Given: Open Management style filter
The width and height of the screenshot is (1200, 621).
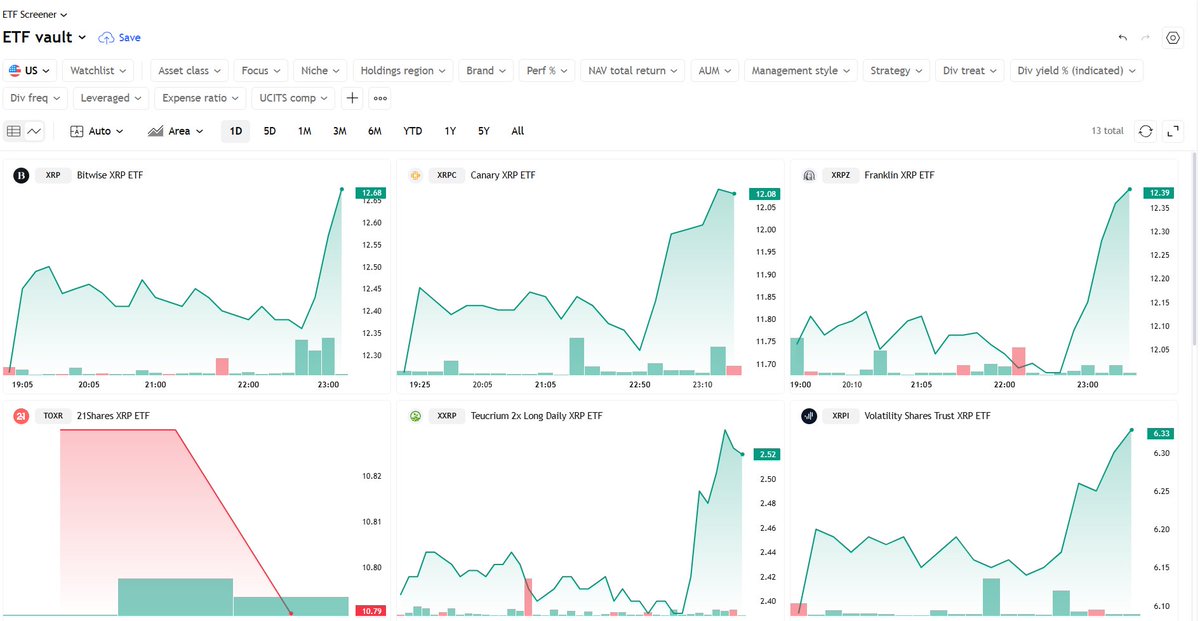Looking at the screenshot, I should coord(801,71).
